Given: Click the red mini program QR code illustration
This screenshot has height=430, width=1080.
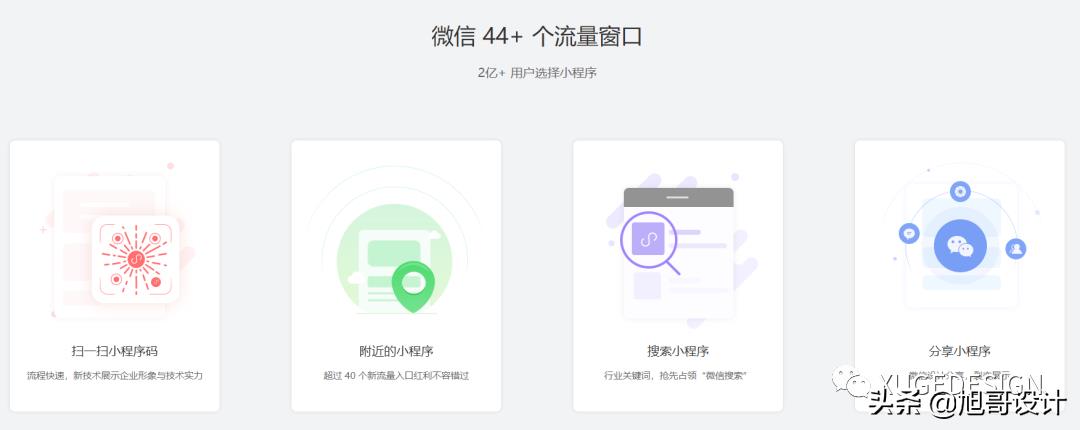Looking at the screenshot, I should (x=135, y=259).
